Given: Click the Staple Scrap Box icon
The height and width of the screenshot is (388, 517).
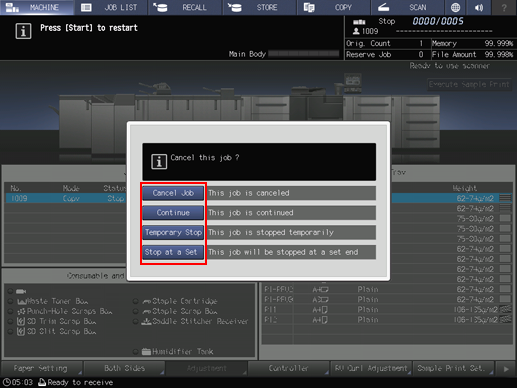Looking at the screenshot, I should pyautogui.click(x=147, y=312).
